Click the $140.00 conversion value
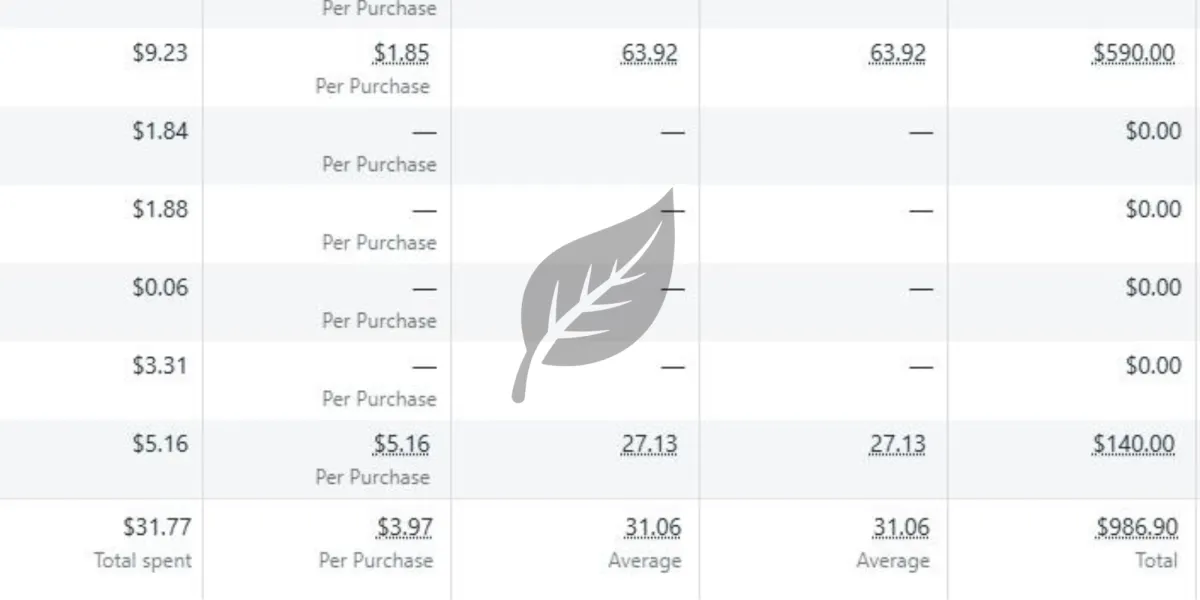 [x=1134, y=443]
